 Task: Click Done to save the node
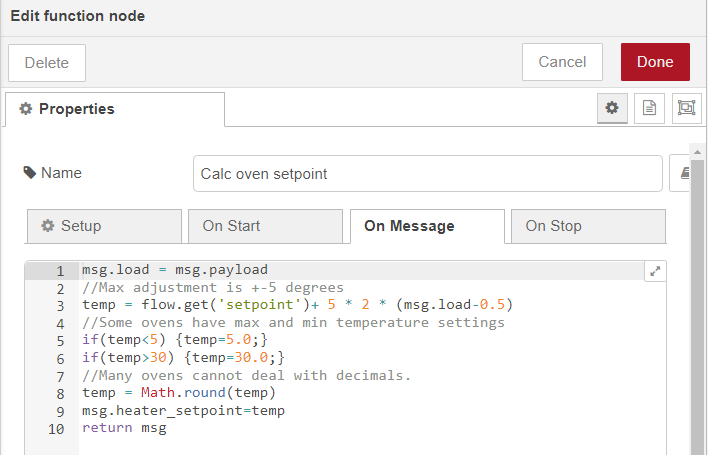coord(655,62)
